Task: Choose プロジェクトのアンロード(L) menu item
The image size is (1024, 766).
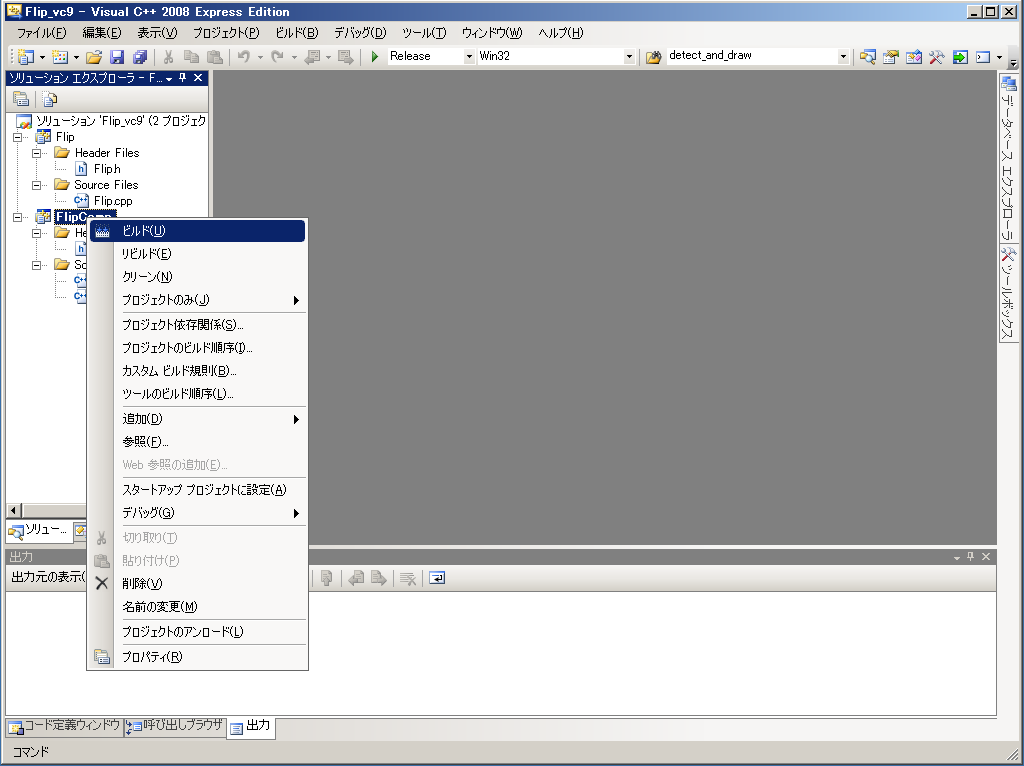Action: 197,631
